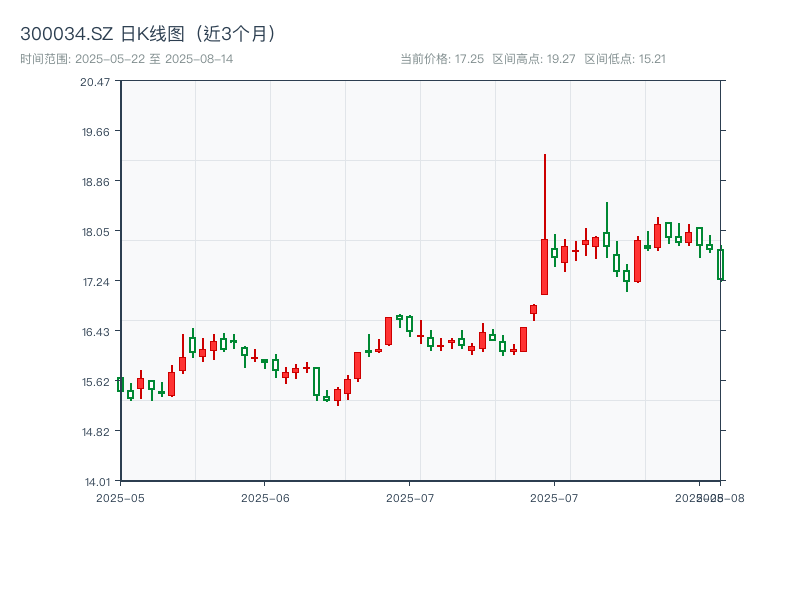The height and width of the screenshot is (600, 800).
Task: Click the 2025-05 x-axis date label
Action: tap(120, 497)
